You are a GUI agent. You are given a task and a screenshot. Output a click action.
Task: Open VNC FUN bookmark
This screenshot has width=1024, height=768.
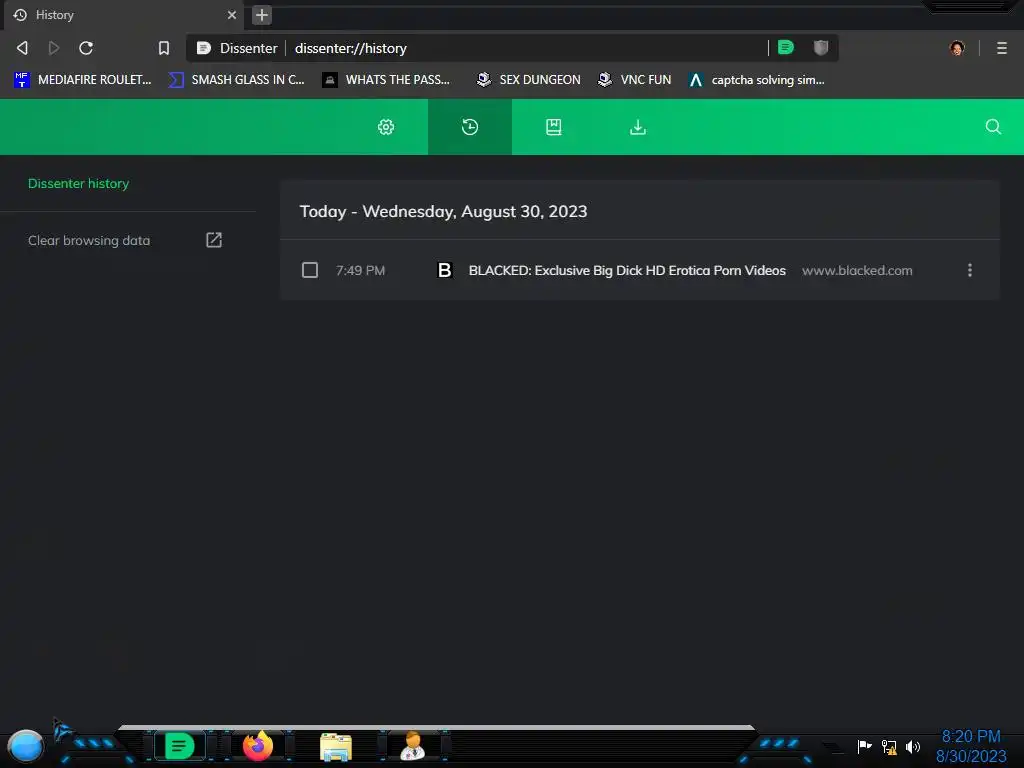[634, 80]
